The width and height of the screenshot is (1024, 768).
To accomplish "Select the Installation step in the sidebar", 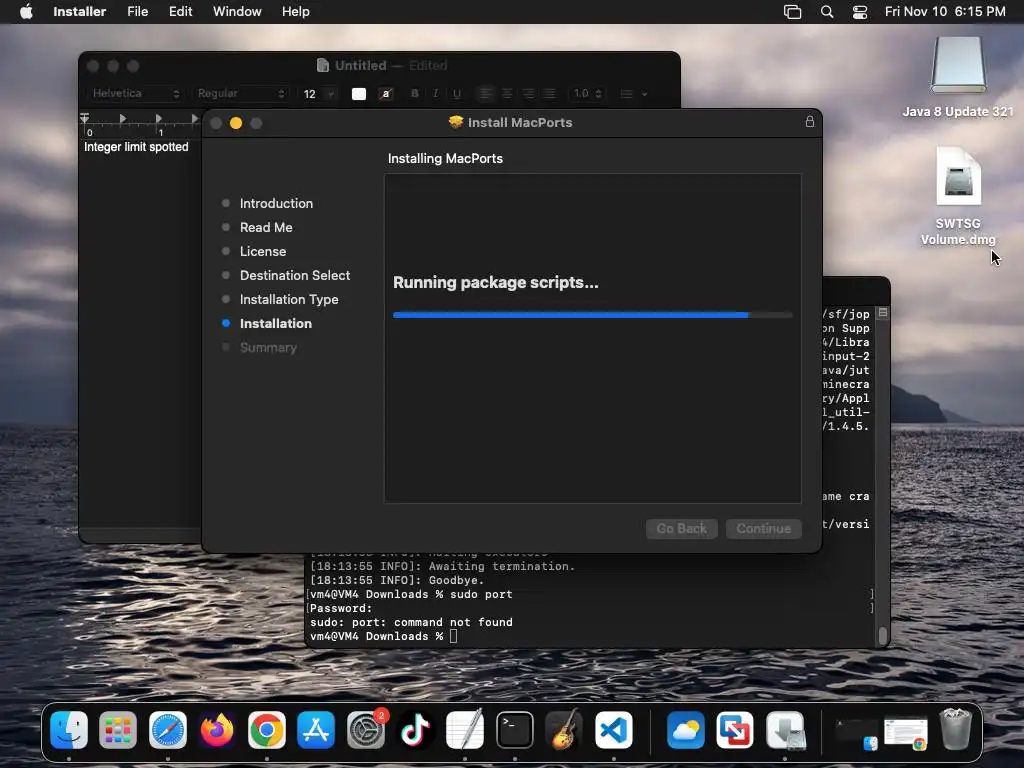I will 276,324.
